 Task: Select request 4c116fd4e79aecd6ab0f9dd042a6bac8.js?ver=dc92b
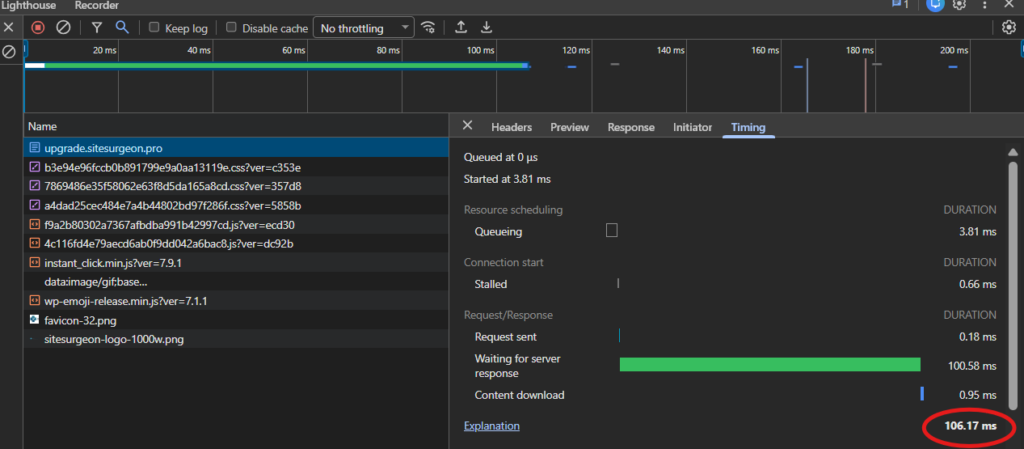(236, 243)
